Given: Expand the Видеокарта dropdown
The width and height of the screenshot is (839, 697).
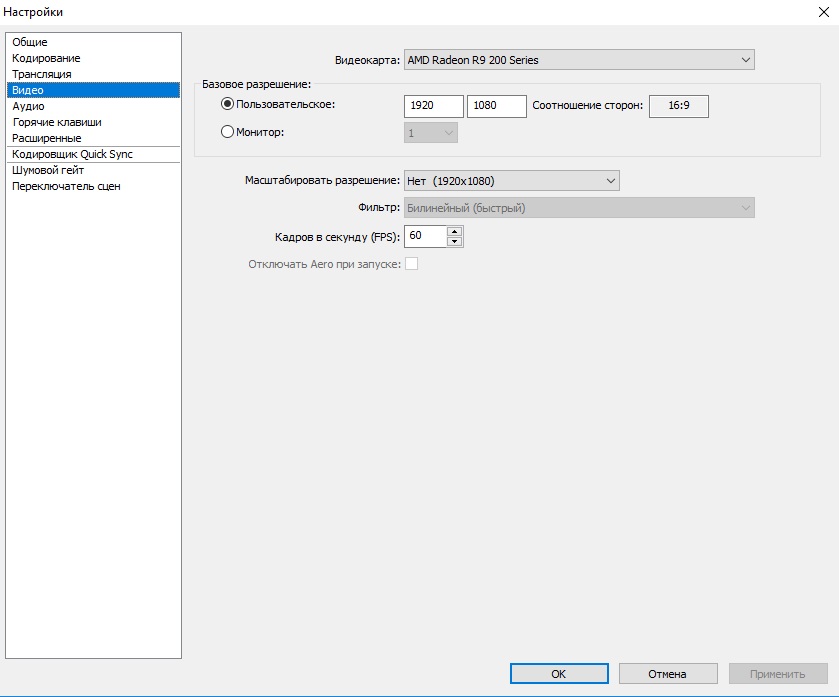Looking at the screenshot, I should pyautogui.click(x=579, y=60).
